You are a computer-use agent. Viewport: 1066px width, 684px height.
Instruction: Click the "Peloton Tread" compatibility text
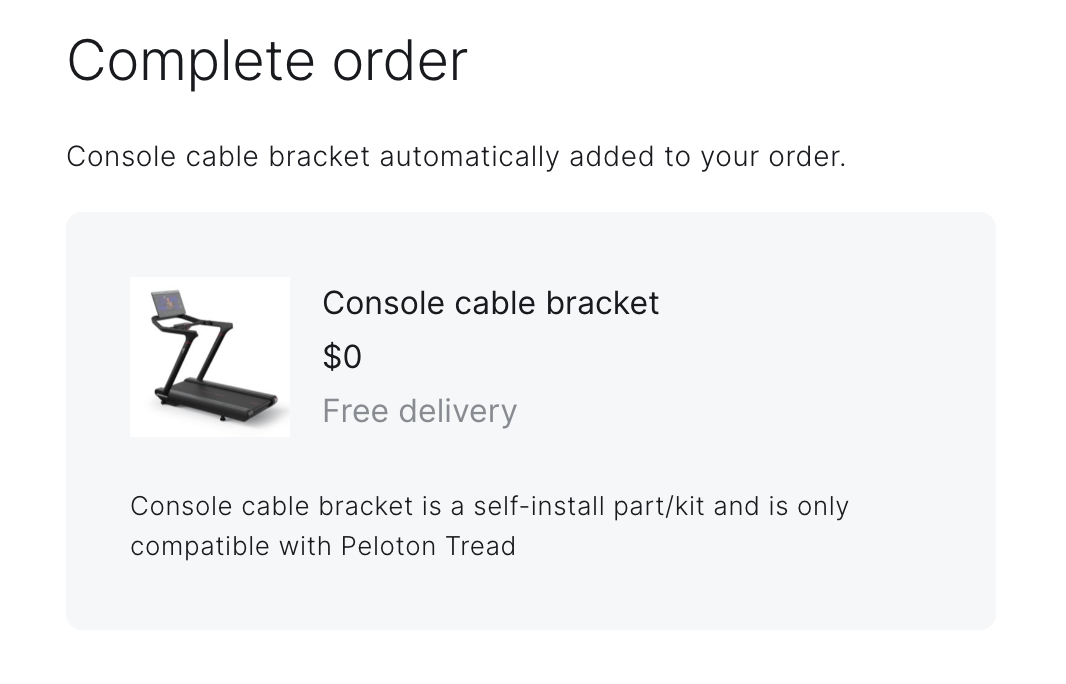(x=428, y=546)
